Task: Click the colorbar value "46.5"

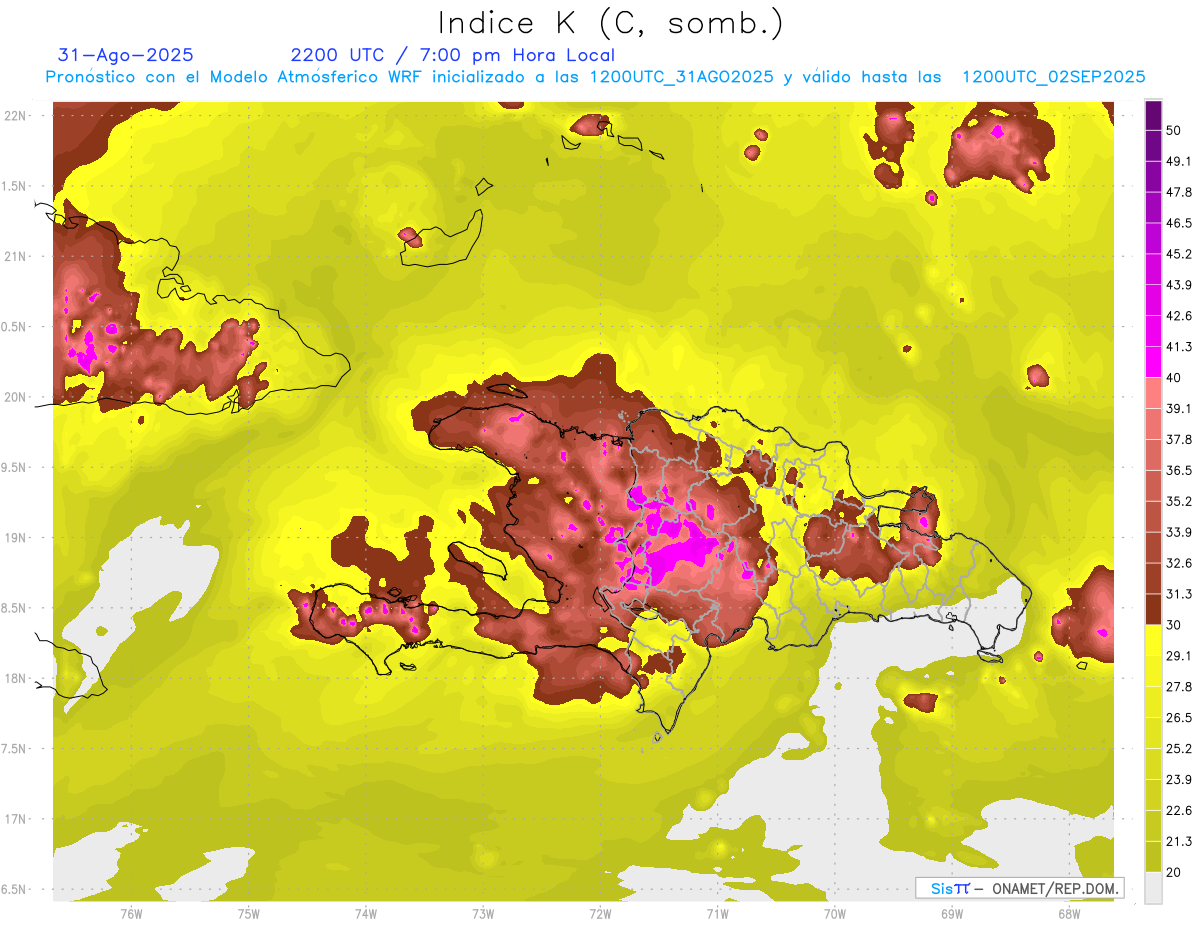Action: [x=1179, y=223]
